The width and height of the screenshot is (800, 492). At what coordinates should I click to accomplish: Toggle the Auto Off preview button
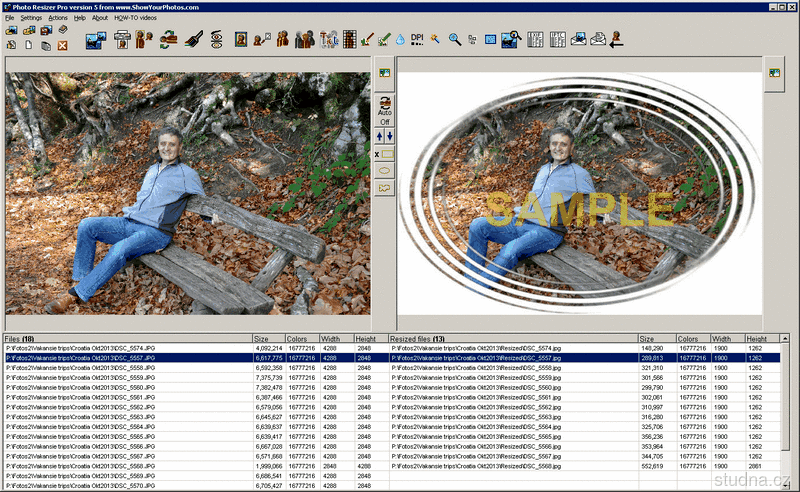coord(384,111)
